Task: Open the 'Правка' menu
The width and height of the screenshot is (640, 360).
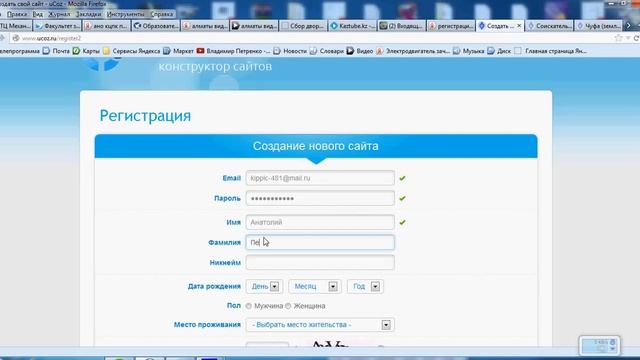Action: (x=17, y=14)
